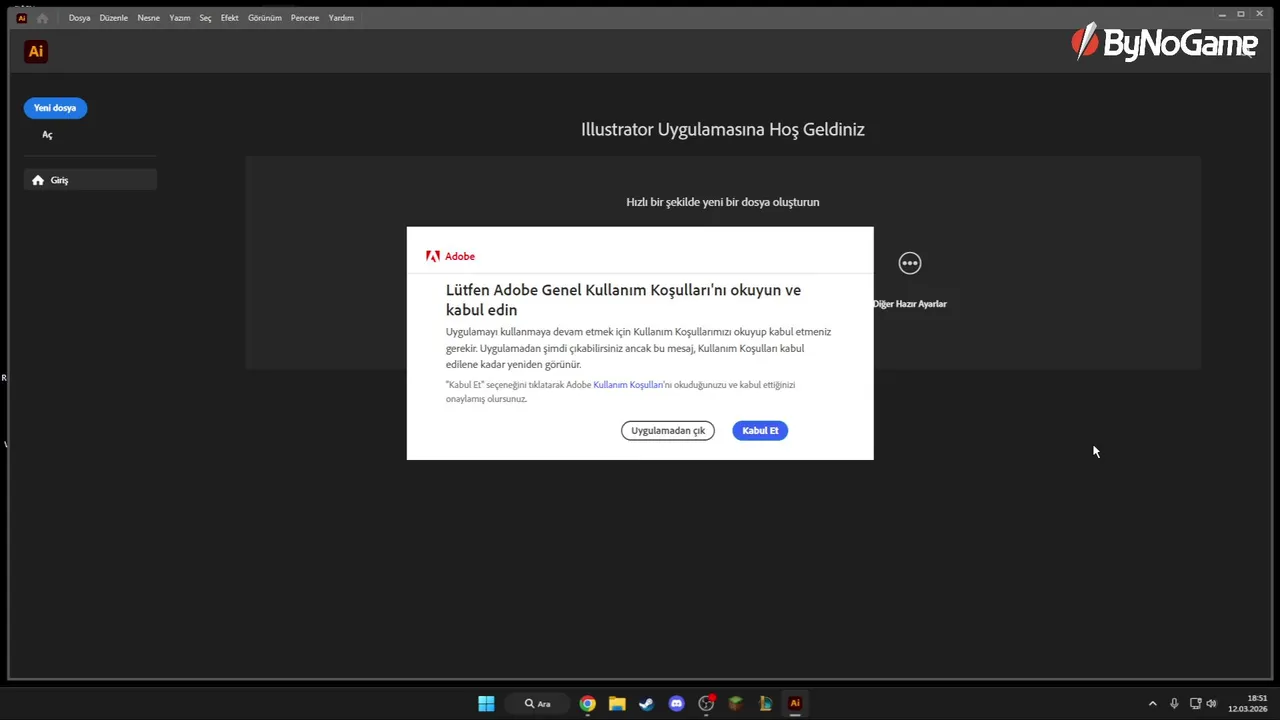The height and width of the screenshot is (720, 1280).
Task: Click the Hızlı bir şekilde yeni bir dosya oluşturun text
Action: coord(723,202)
